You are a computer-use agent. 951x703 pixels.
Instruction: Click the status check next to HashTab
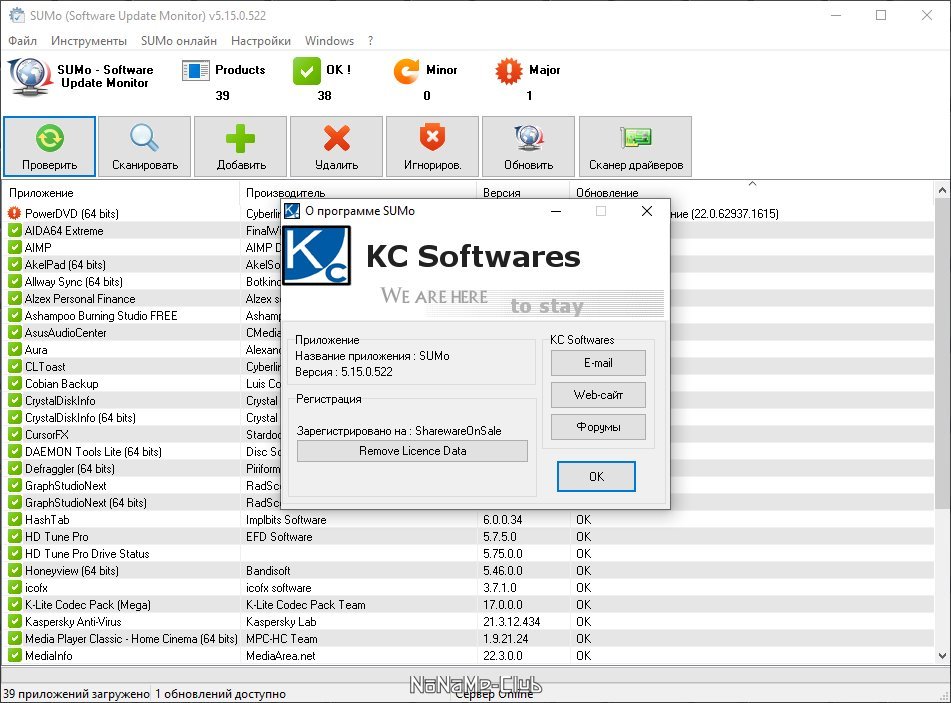pyautogui.click(x=15, y=520)
